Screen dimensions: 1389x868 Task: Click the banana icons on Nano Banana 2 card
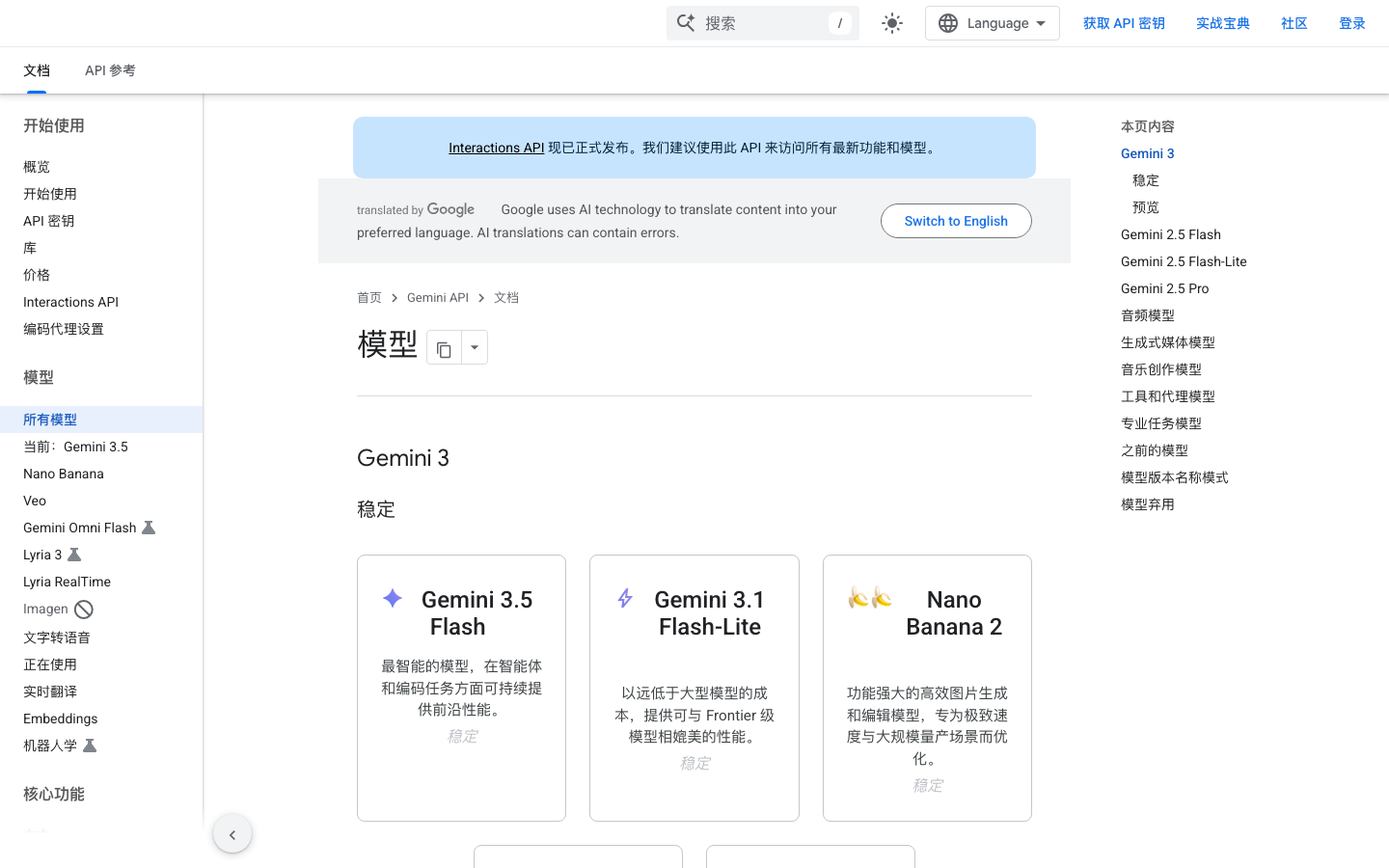[x=870, y=598]
